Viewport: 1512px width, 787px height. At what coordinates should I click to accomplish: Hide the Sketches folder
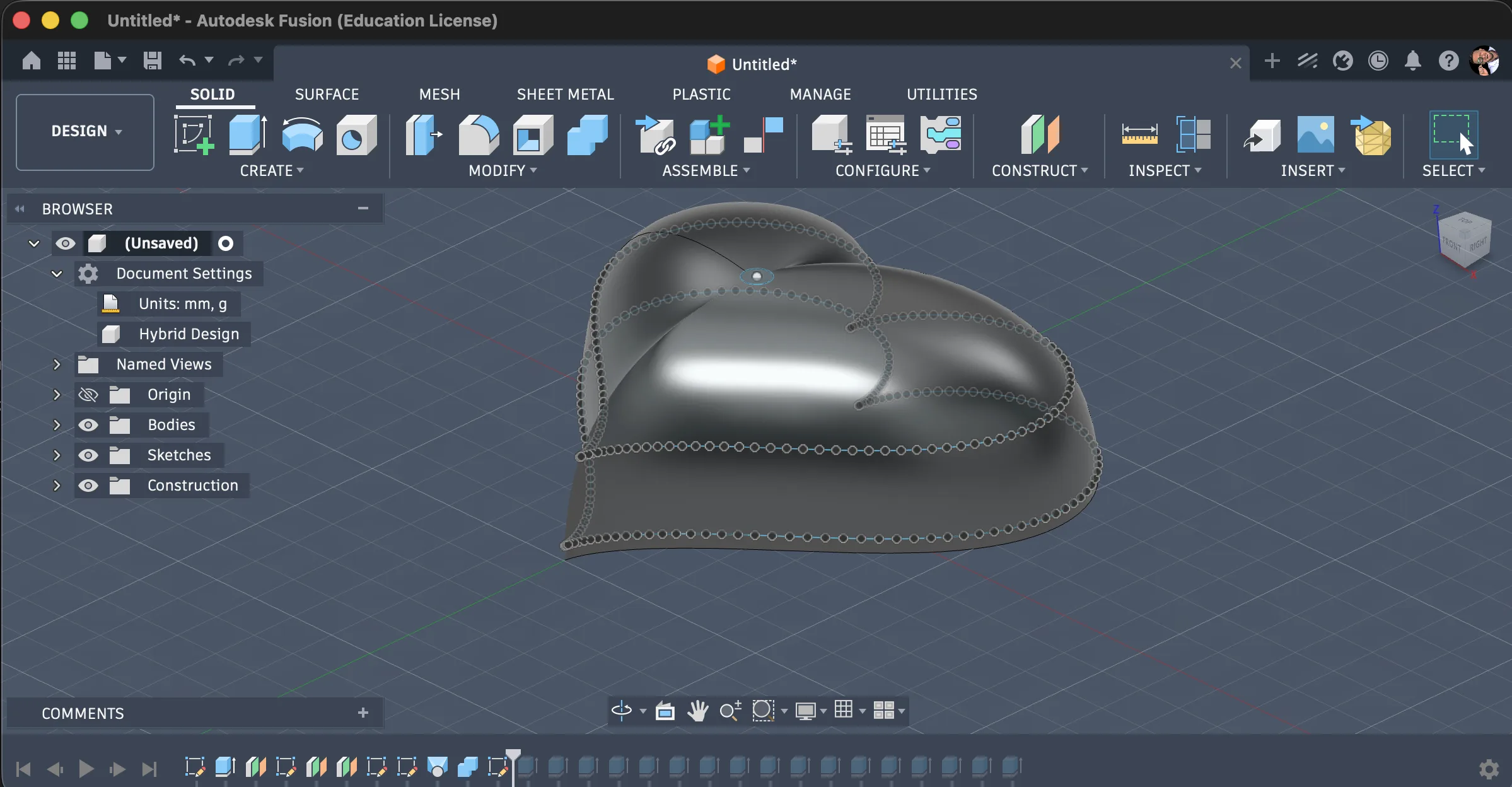pyautogui.click(x=88, y=455)
